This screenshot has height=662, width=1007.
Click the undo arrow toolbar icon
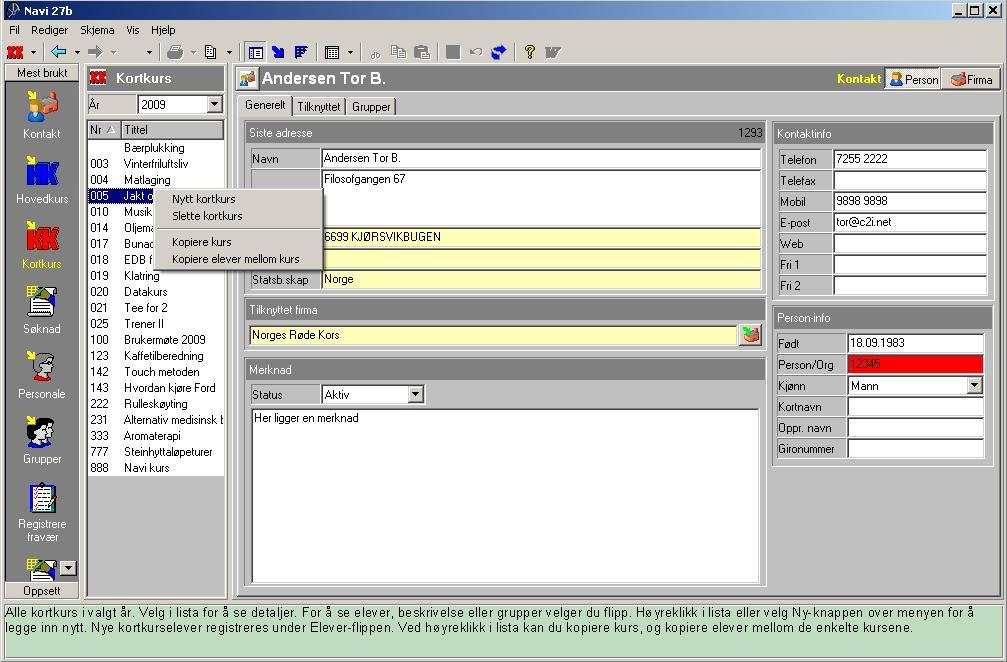[x=475, y=52]
